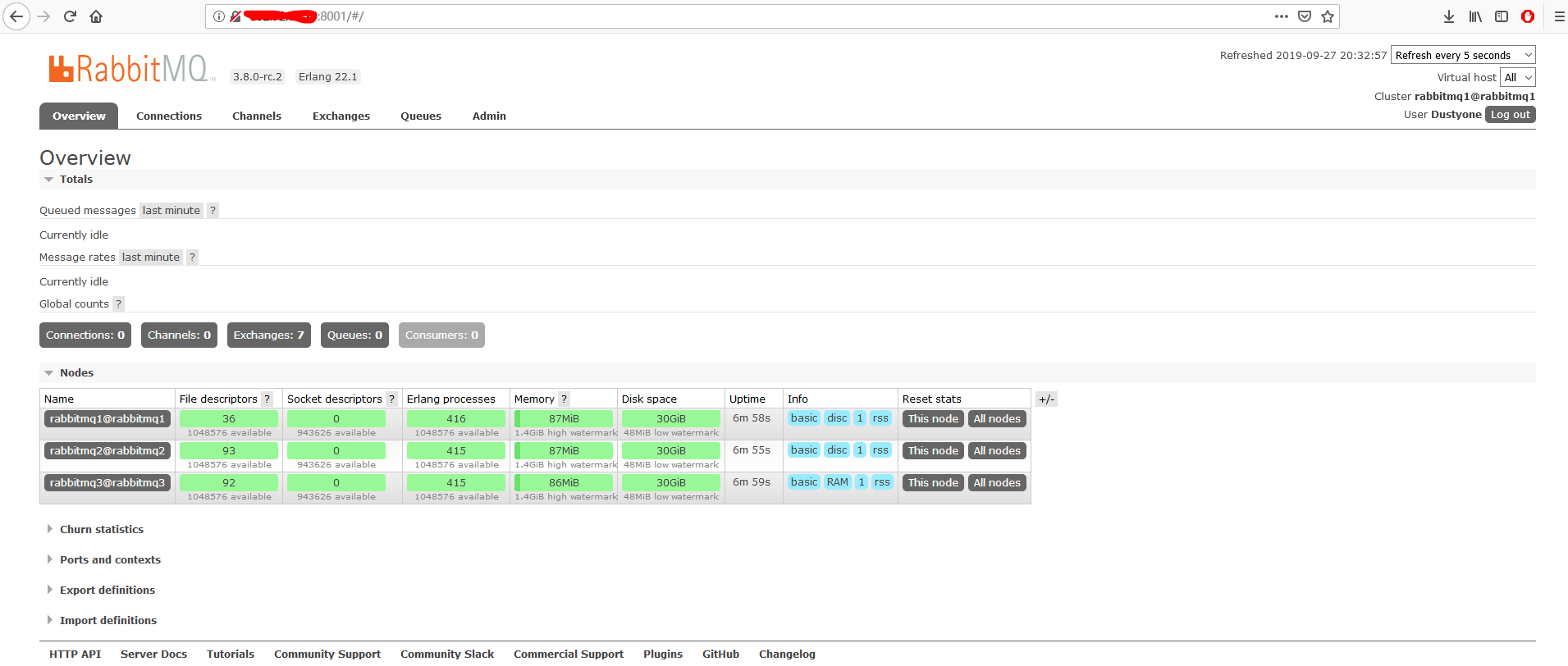
Task: Click the browser address bar
Action: coord(738,16)
